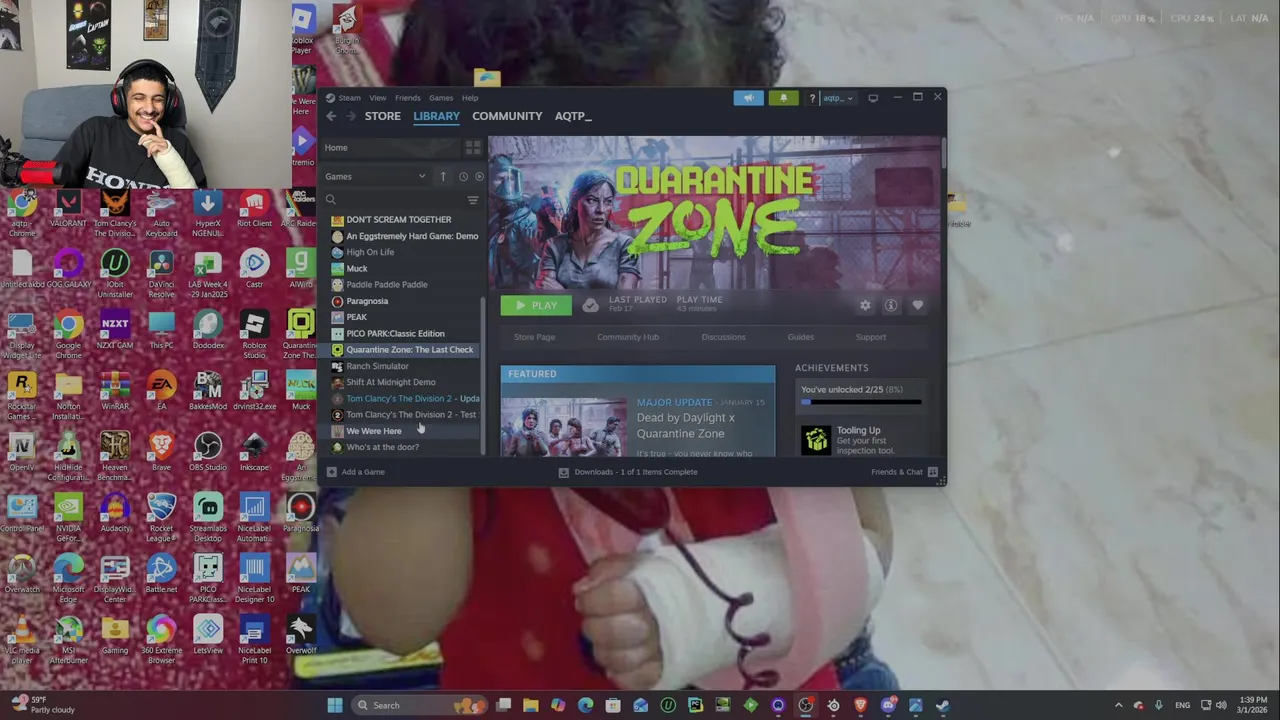Open Steam notifications bell
This screenshot has width=1280, height=720.
click(783, 98)
